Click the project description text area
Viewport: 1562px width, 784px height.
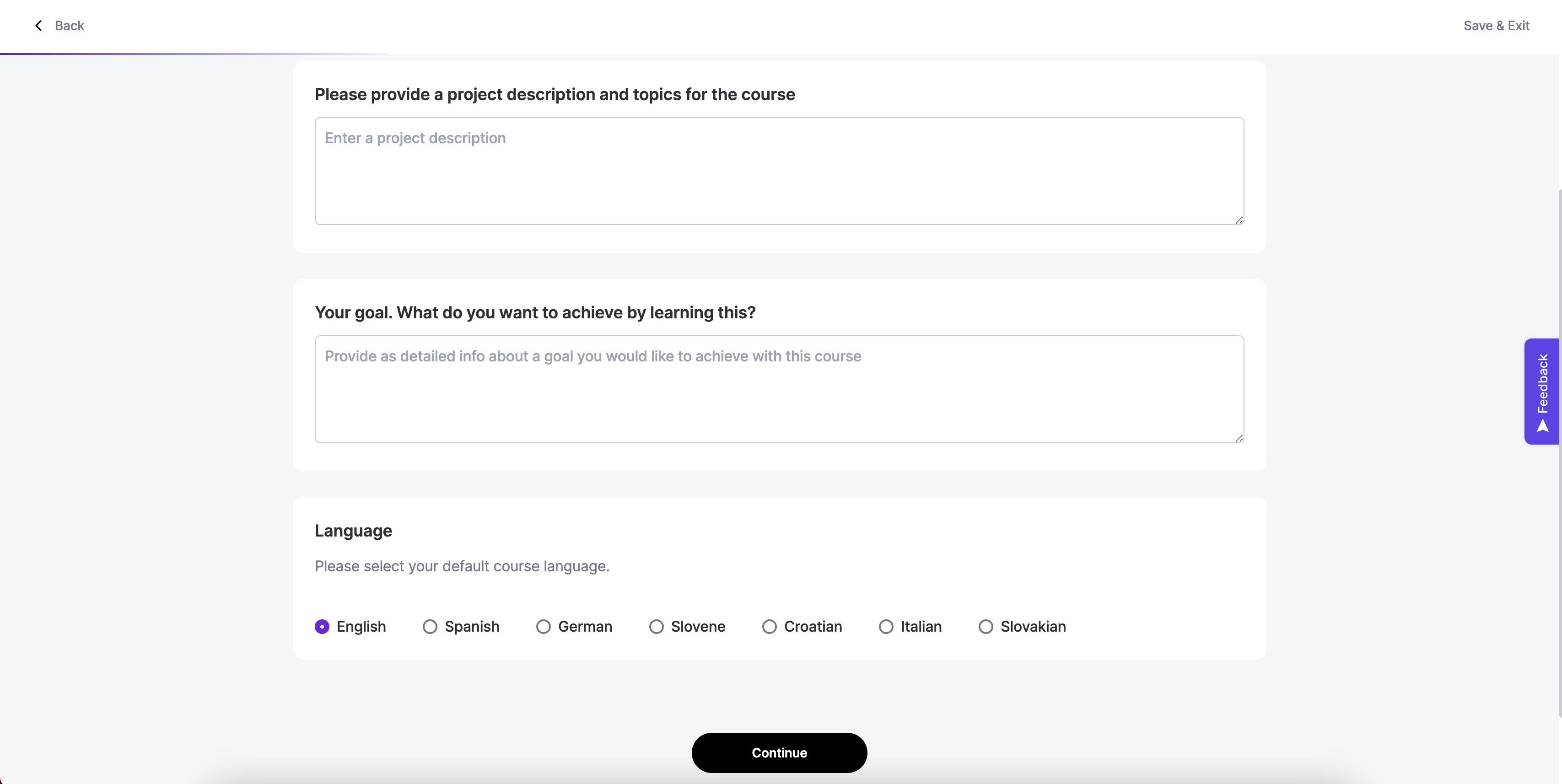click(779, 171)
